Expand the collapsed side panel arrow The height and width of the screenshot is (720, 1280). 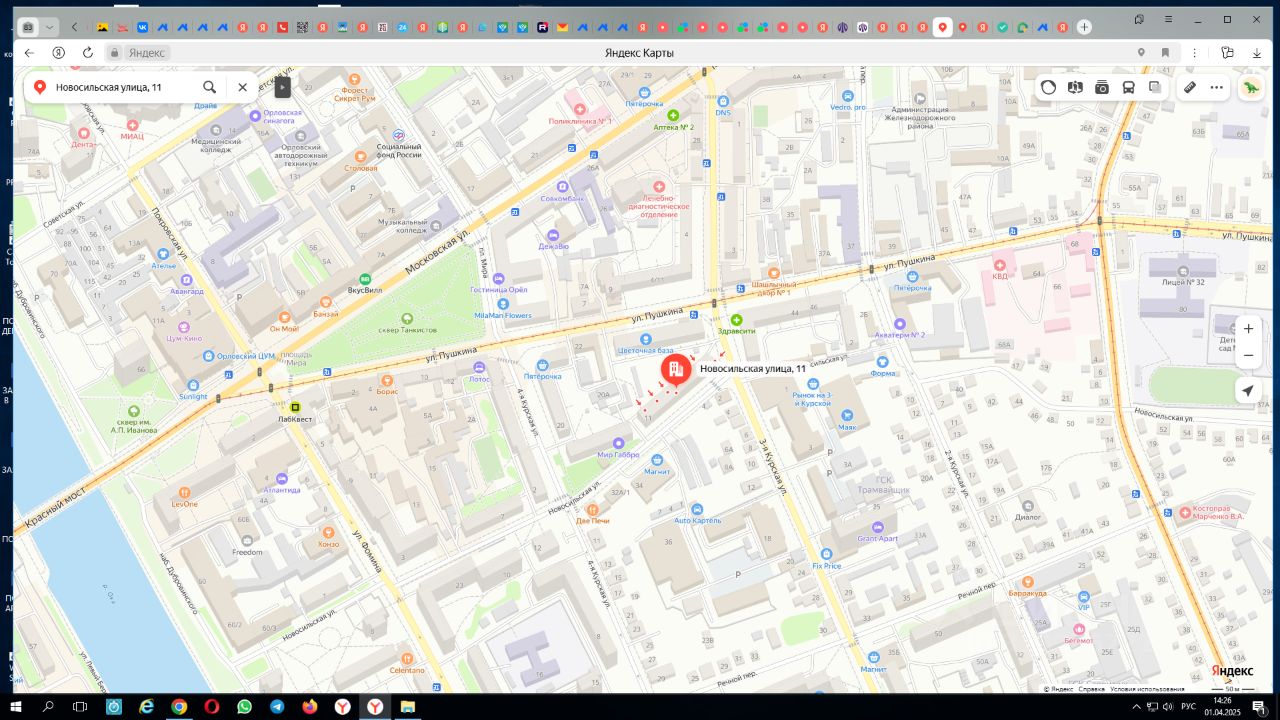point(282,87)
